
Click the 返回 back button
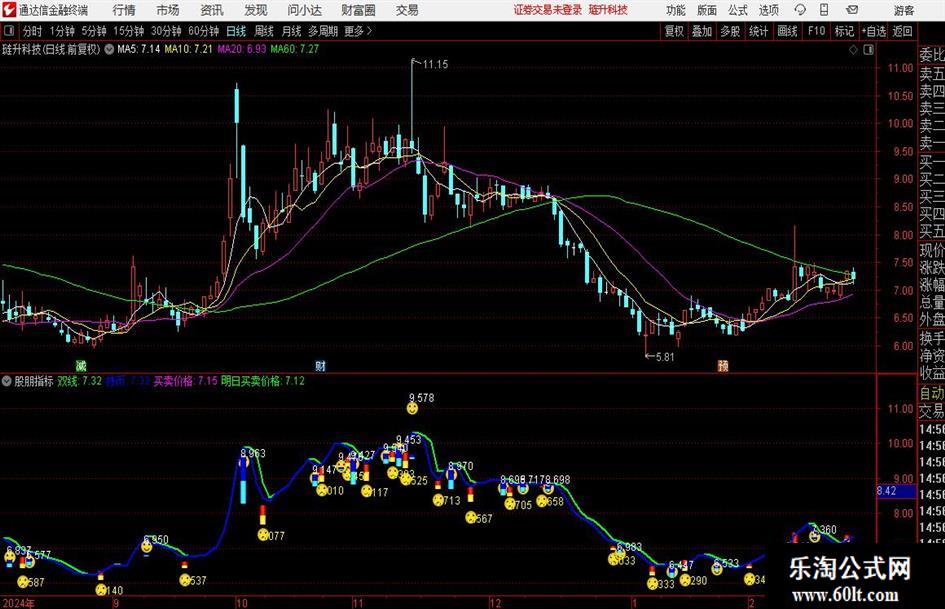click(902, 31)
